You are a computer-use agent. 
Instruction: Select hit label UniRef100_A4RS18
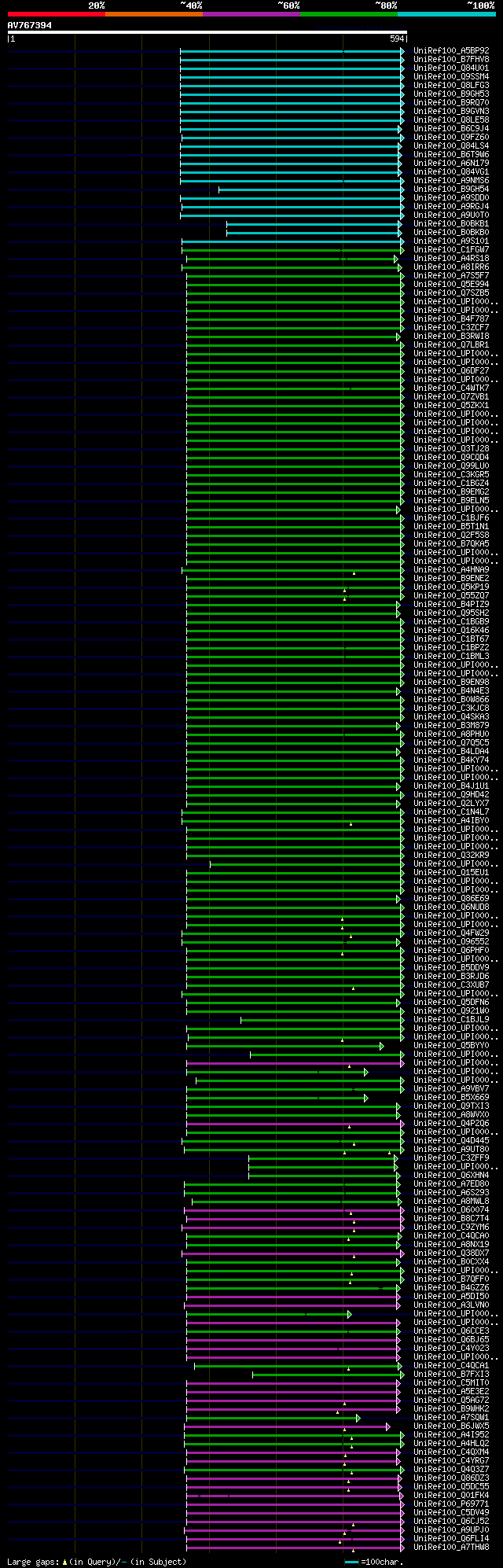click(451, 259)
